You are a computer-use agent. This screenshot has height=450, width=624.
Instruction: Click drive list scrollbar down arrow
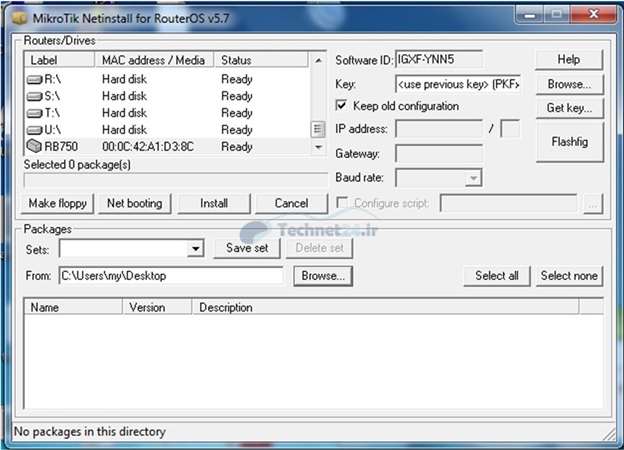click(318, 147)
